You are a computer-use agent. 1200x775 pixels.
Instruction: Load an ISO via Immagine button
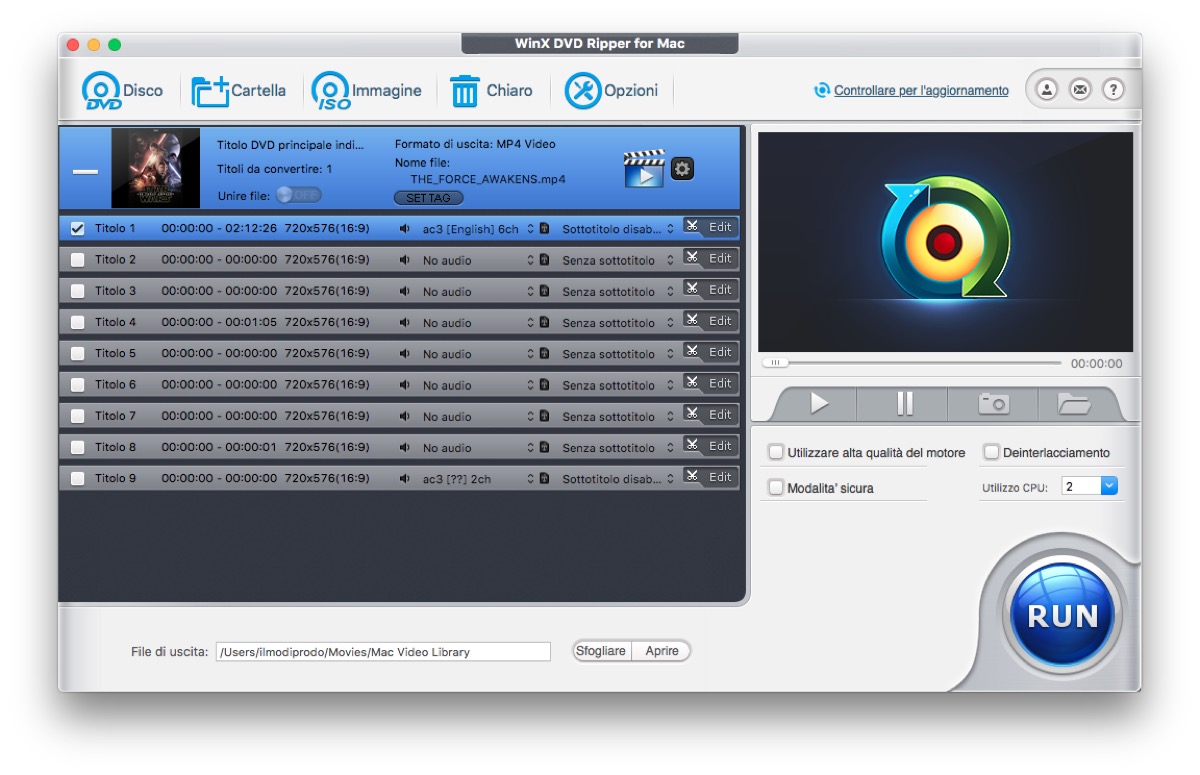(330, 90)
